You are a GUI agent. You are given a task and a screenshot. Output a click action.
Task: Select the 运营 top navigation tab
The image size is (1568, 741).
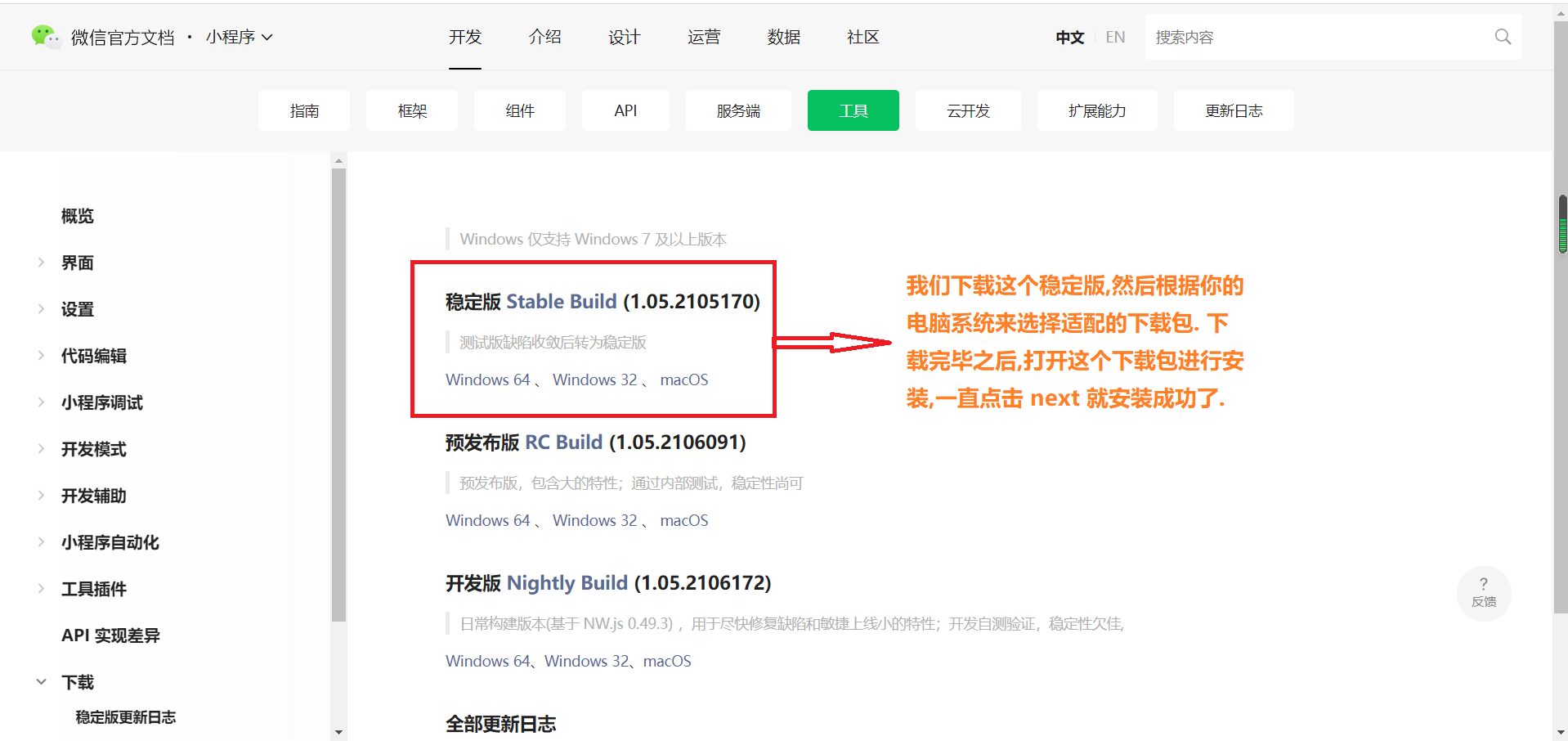point(704,37)
